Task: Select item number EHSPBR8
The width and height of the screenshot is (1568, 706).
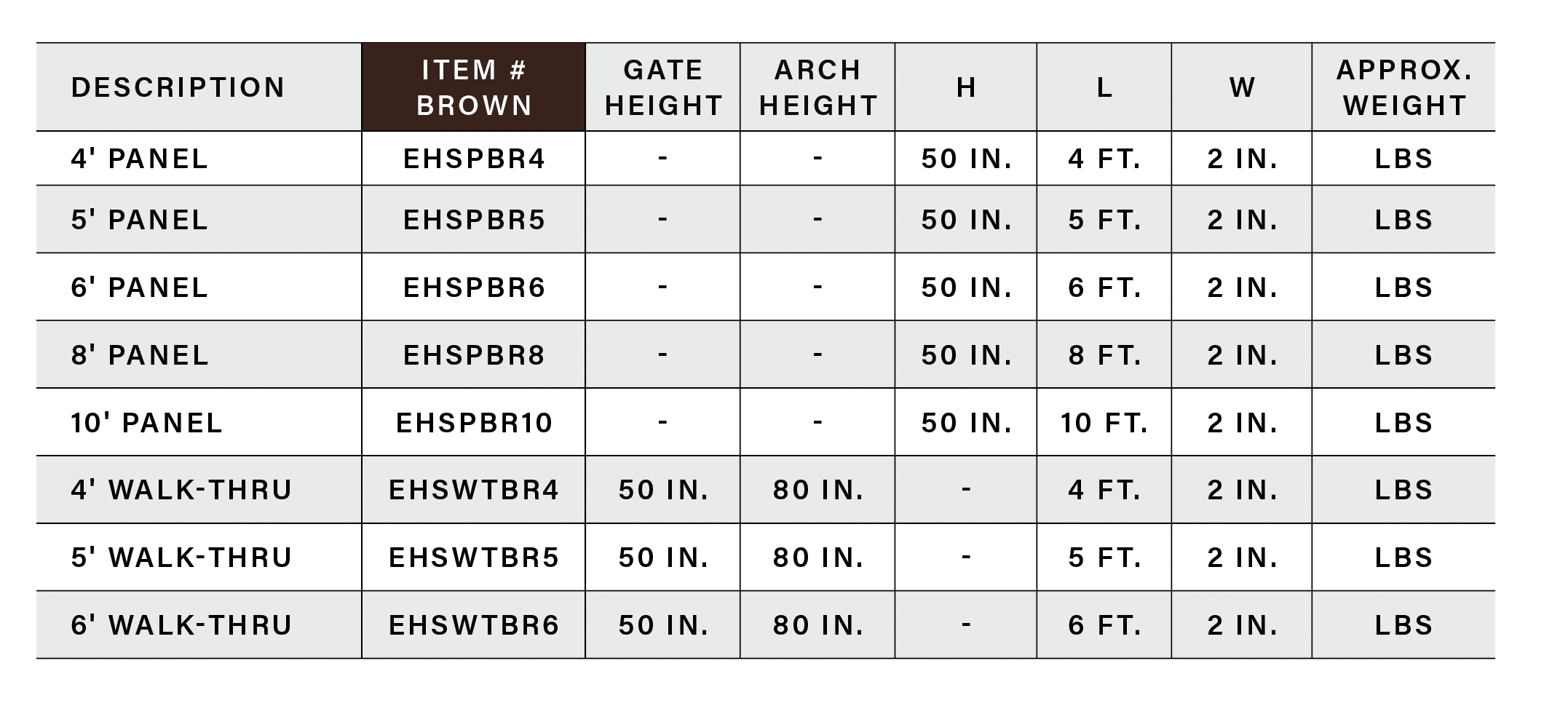Action: click(475, 355)
